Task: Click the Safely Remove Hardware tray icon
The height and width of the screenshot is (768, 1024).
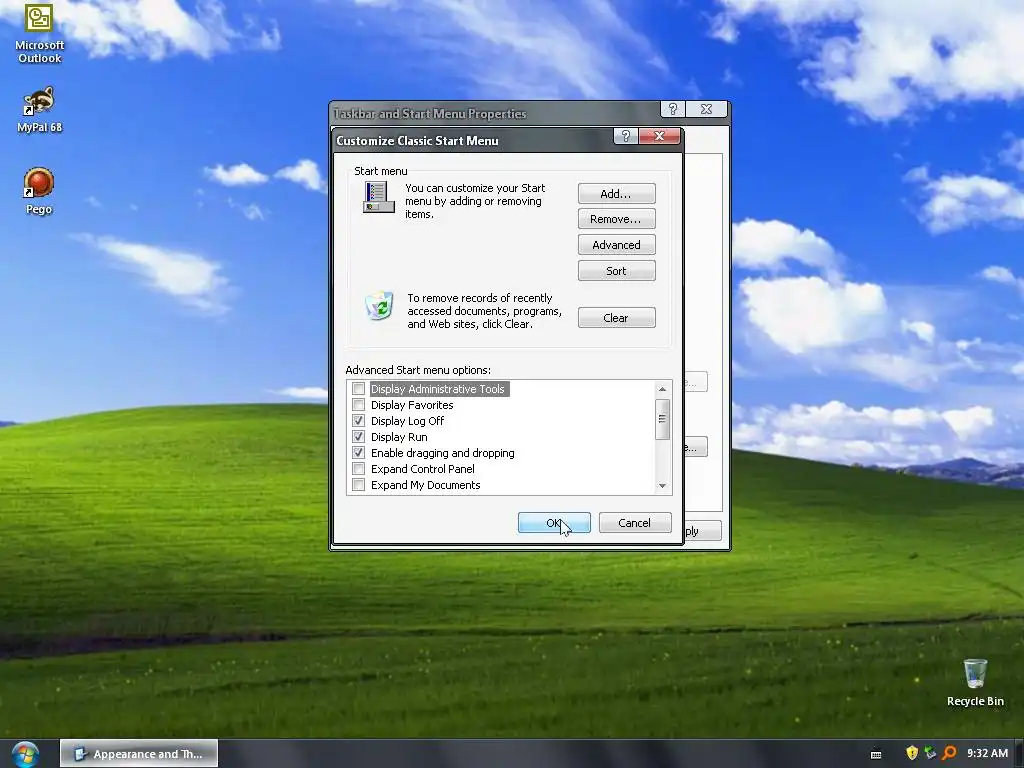Action: tap(930, 753)
